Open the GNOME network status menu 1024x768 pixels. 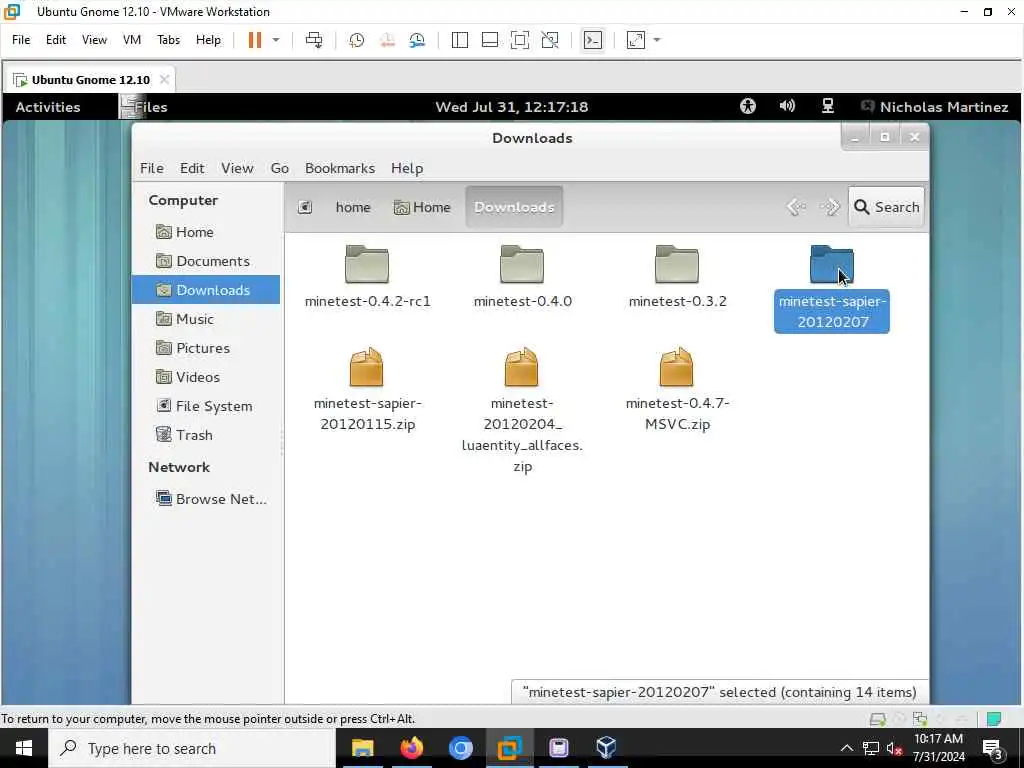pos(827,106)
